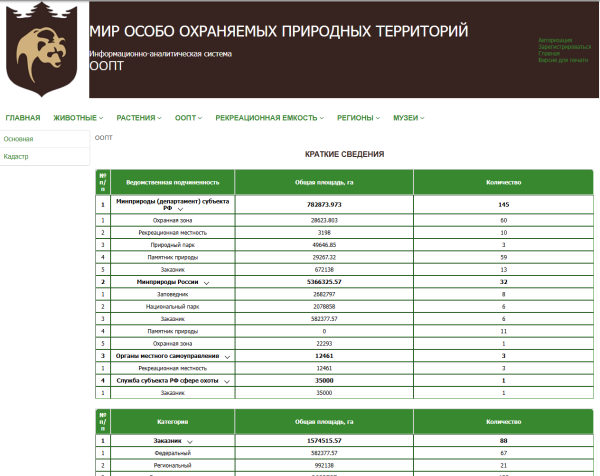
Task: Click the Авторизация link
Action: pos(555,40)
